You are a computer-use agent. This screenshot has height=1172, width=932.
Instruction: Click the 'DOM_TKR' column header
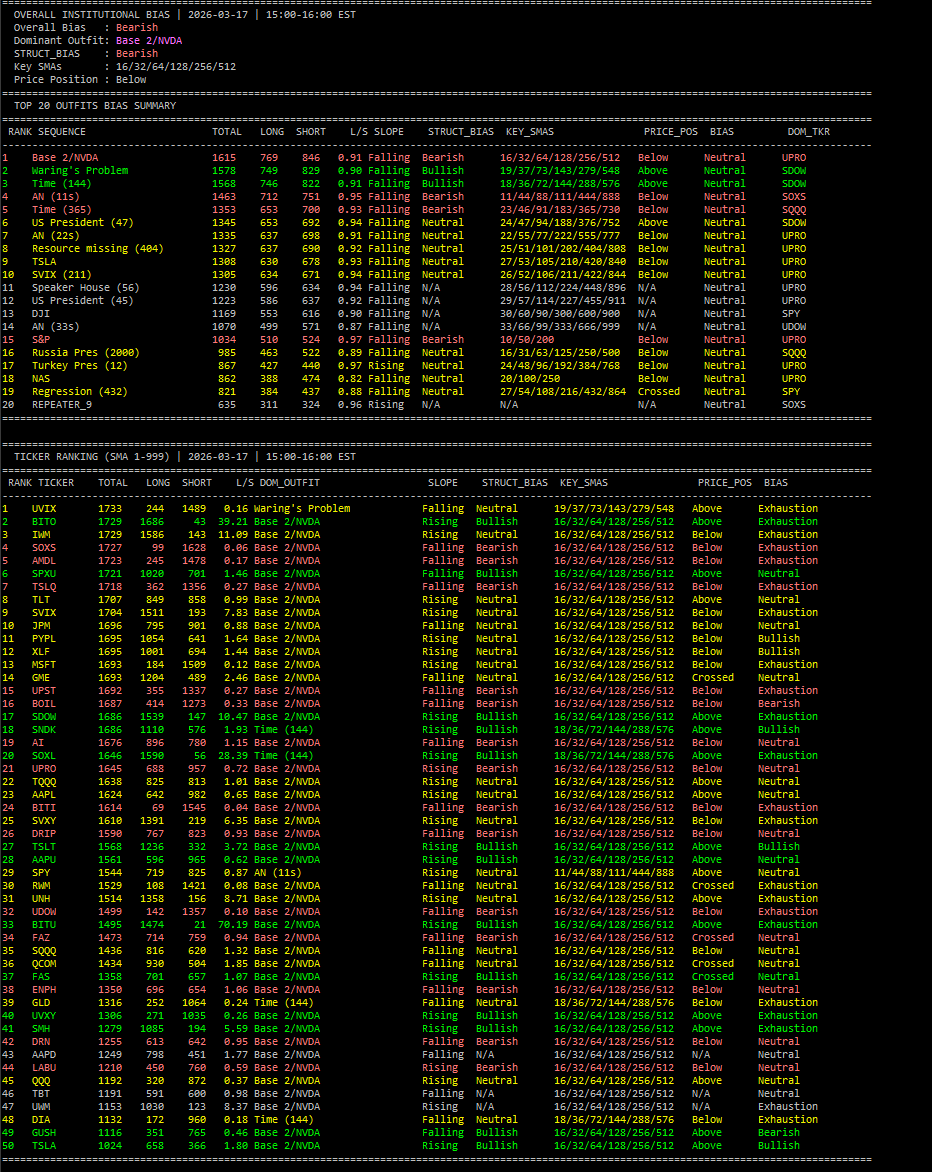[809, 132]
